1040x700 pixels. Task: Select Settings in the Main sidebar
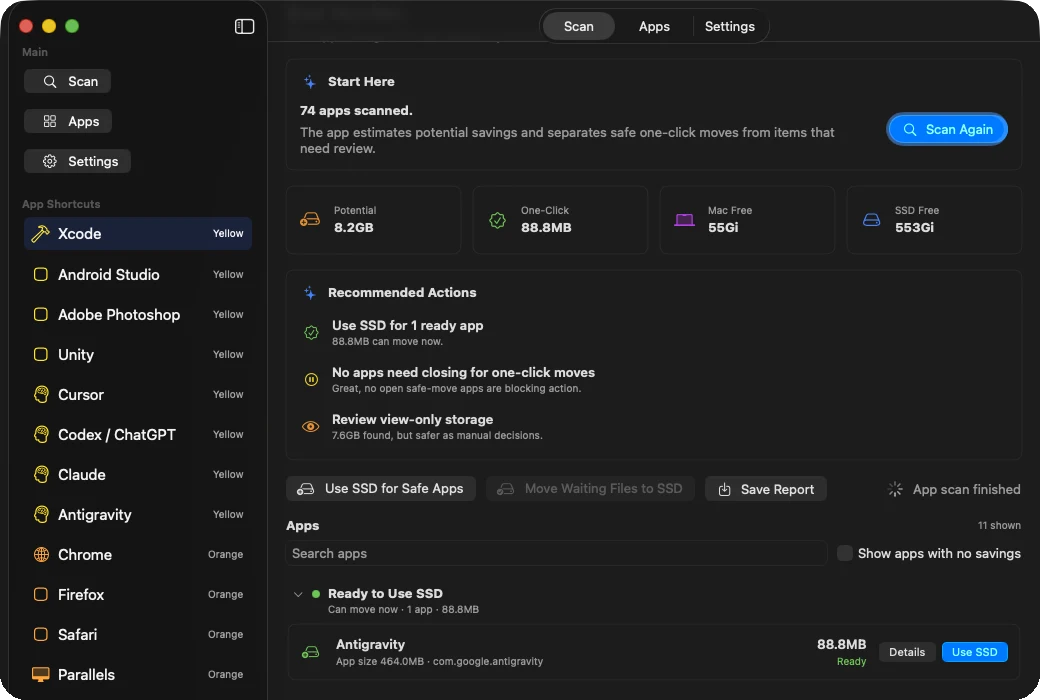coord(78,161)
